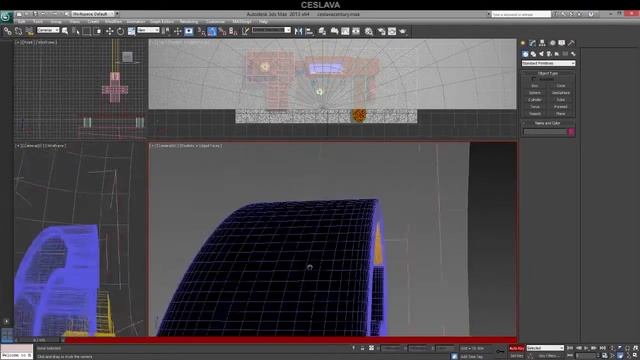The height and width of the screenshot is (360, 640).
Task: Open the magenta object color swatch
Action: point(571,132)
